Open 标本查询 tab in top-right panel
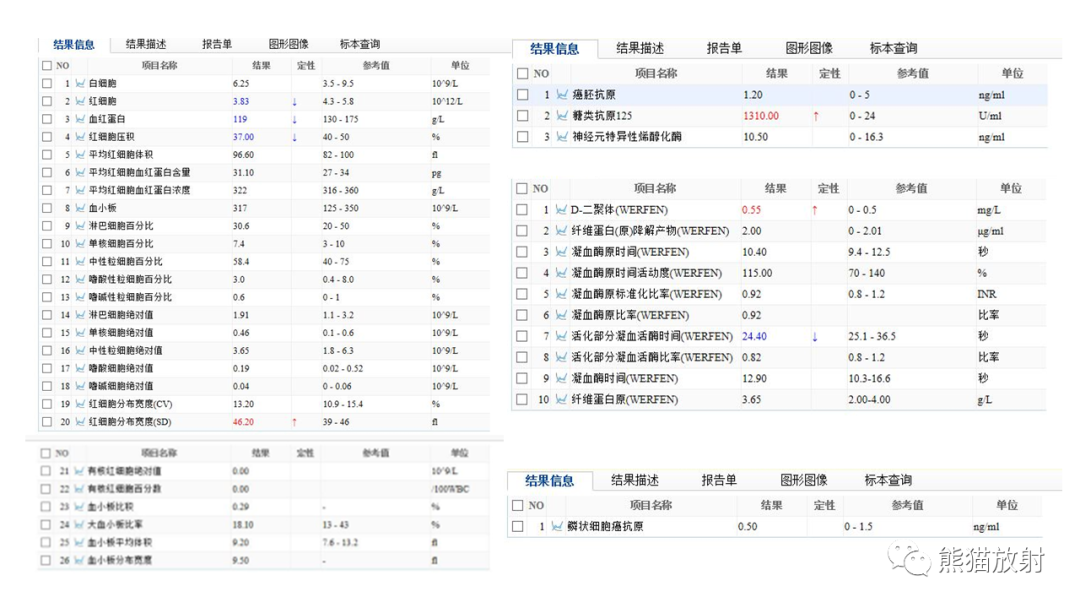 point(893,48)
